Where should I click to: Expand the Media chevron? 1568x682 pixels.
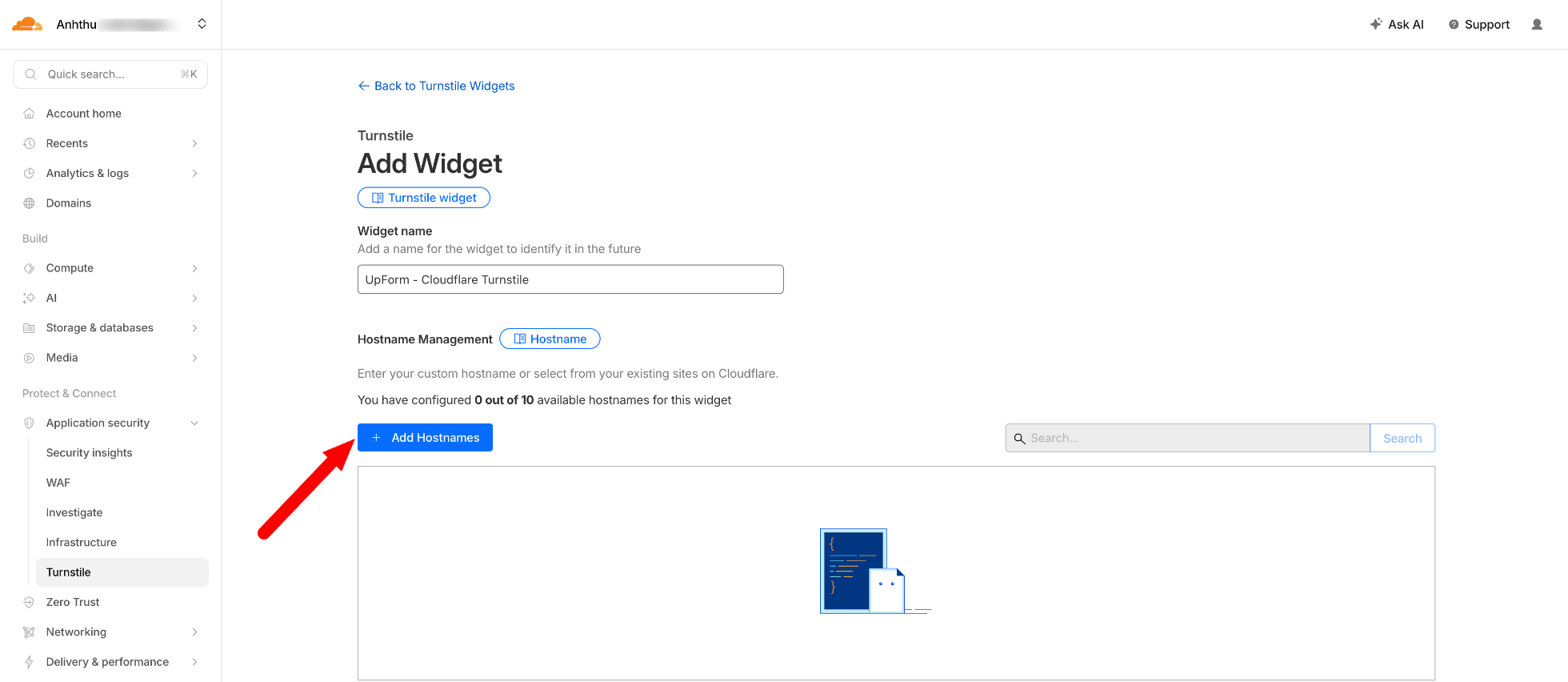194,358
